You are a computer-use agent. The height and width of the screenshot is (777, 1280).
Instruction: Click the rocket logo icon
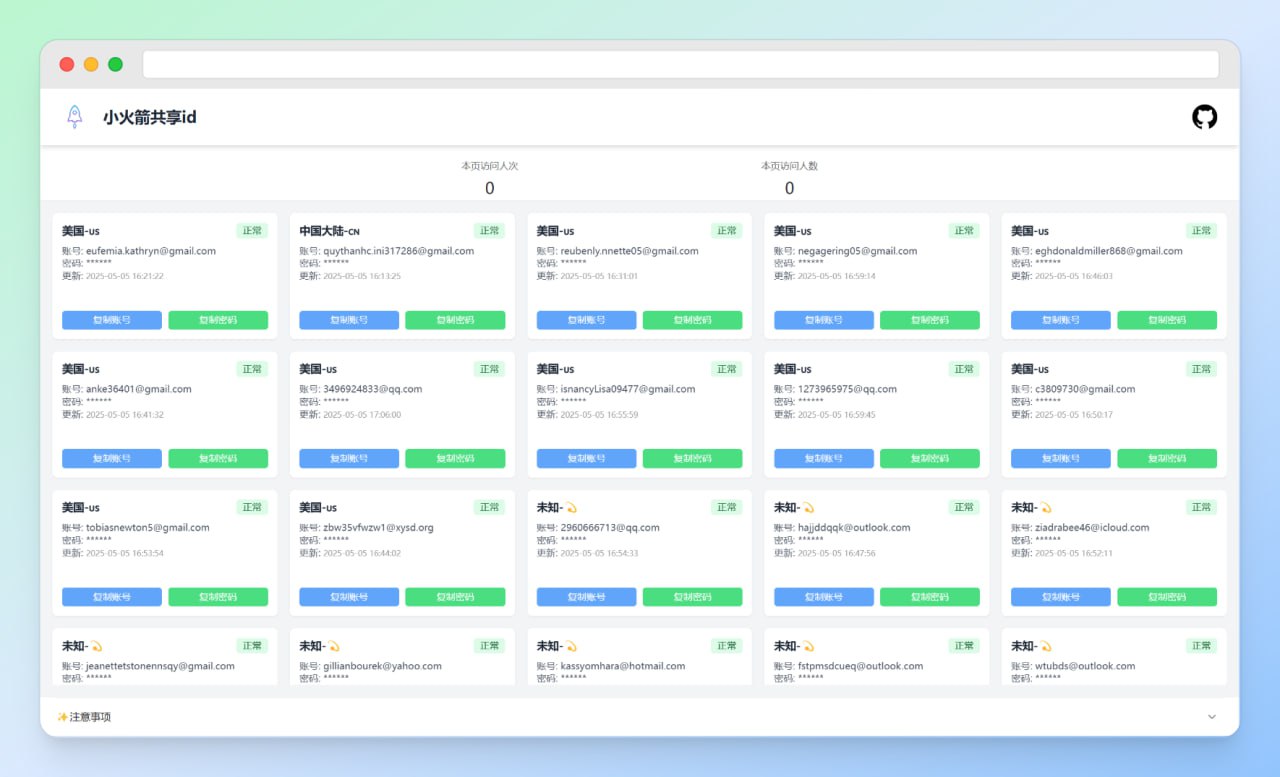(75, 117)
